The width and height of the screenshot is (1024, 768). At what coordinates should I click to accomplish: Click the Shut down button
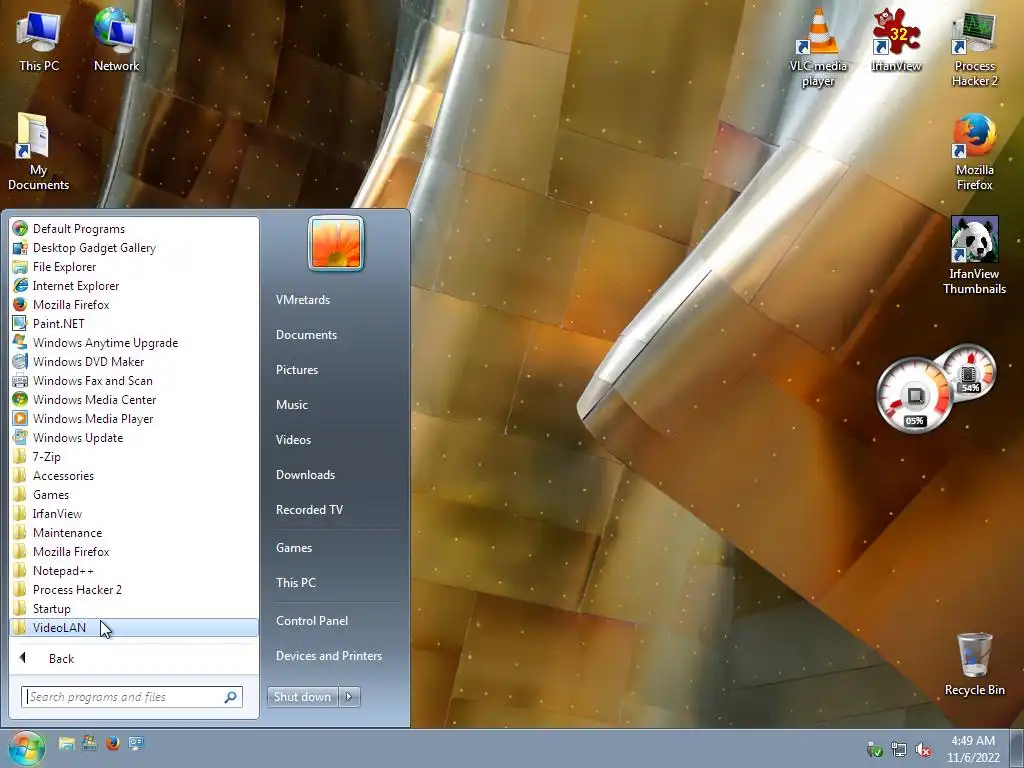[x=303, y=697]
